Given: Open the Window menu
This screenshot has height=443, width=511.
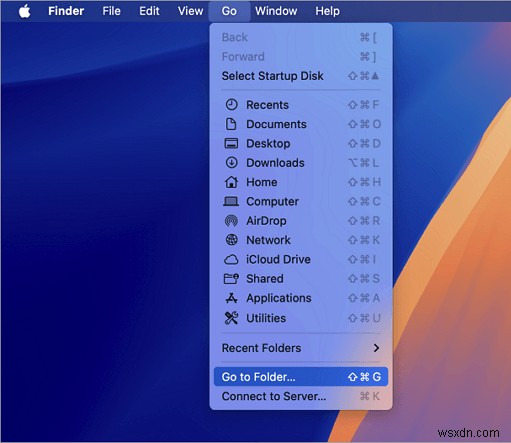Looking at the screenshot, I should pos(276,11).
